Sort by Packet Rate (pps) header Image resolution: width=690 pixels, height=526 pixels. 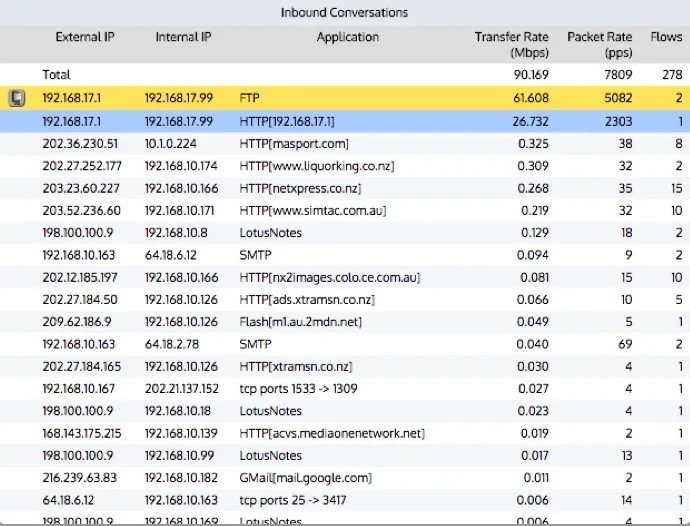[599, 44]
